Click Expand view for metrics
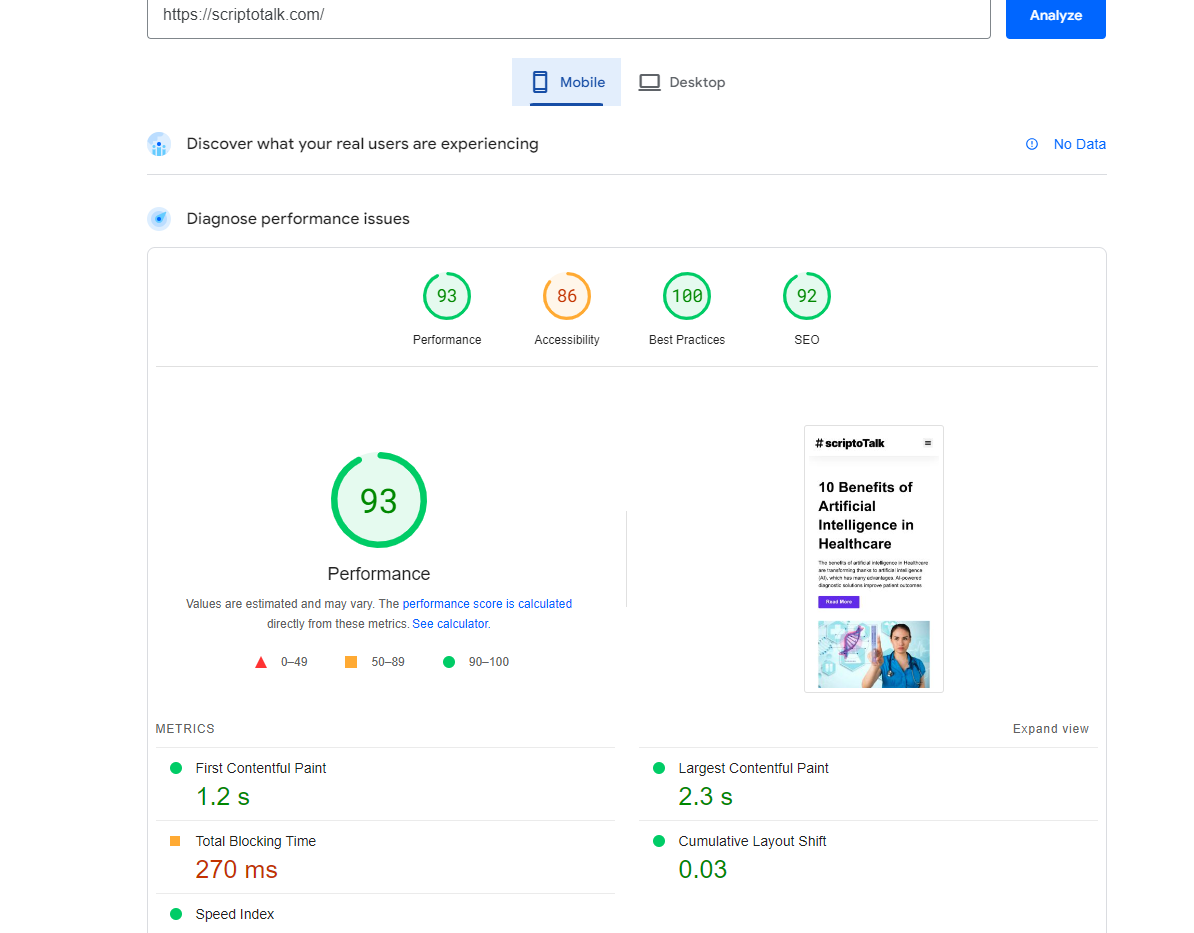1194x933 pixels. [1050, 728]
